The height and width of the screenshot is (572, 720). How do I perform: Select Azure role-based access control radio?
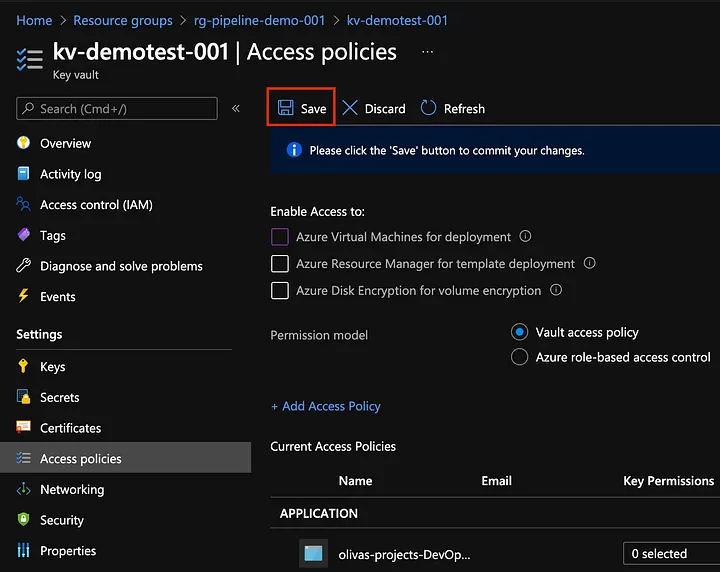coord(519,357)
